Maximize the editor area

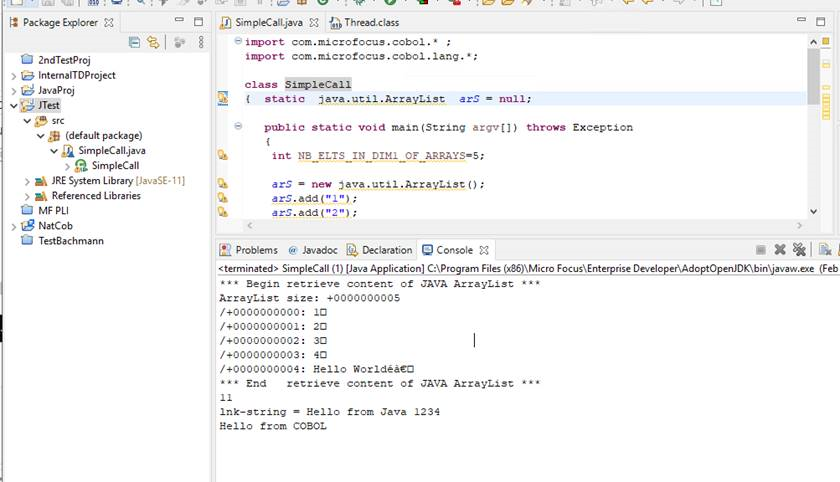829,21
